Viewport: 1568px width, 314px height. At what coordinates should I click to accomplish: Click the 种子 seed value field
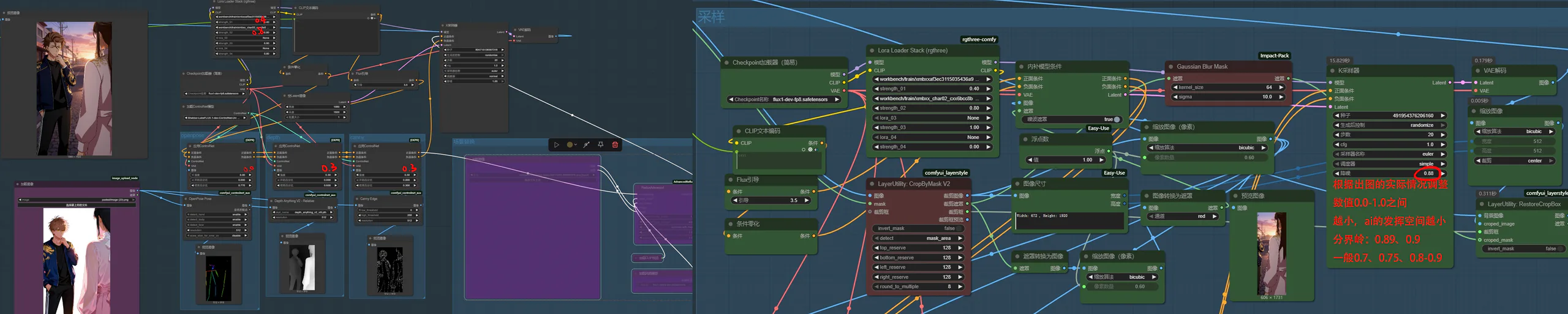(x=1390, y=115)
